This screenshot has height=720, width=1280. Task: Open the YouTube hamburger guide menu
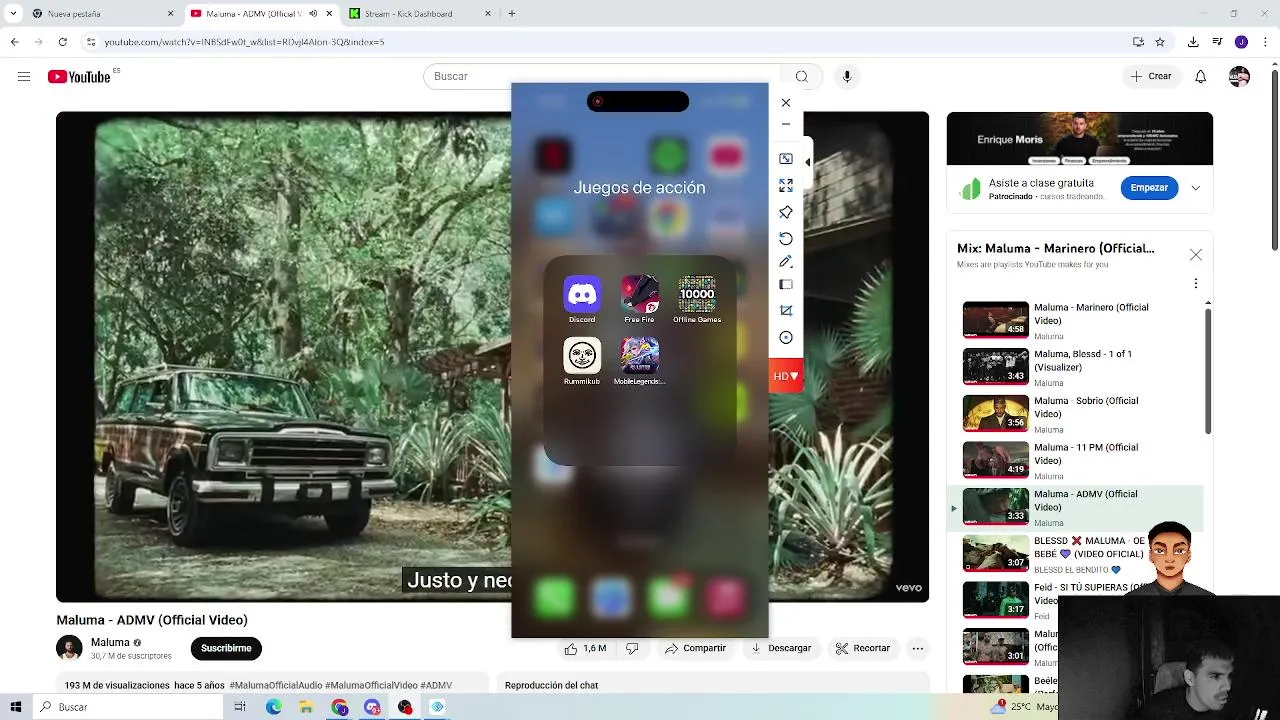[x=24, y=76]
